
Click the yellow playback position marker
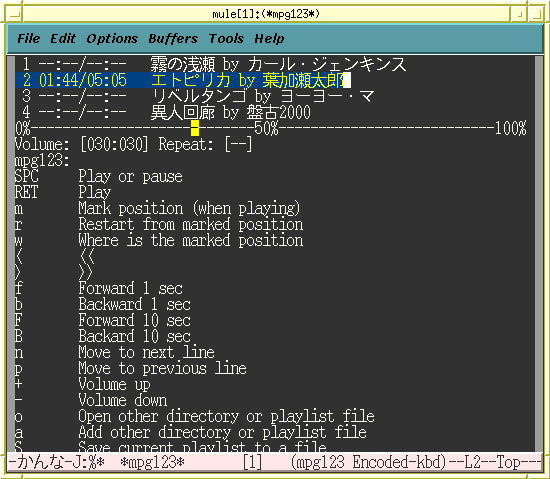click(x=195, y=128)
